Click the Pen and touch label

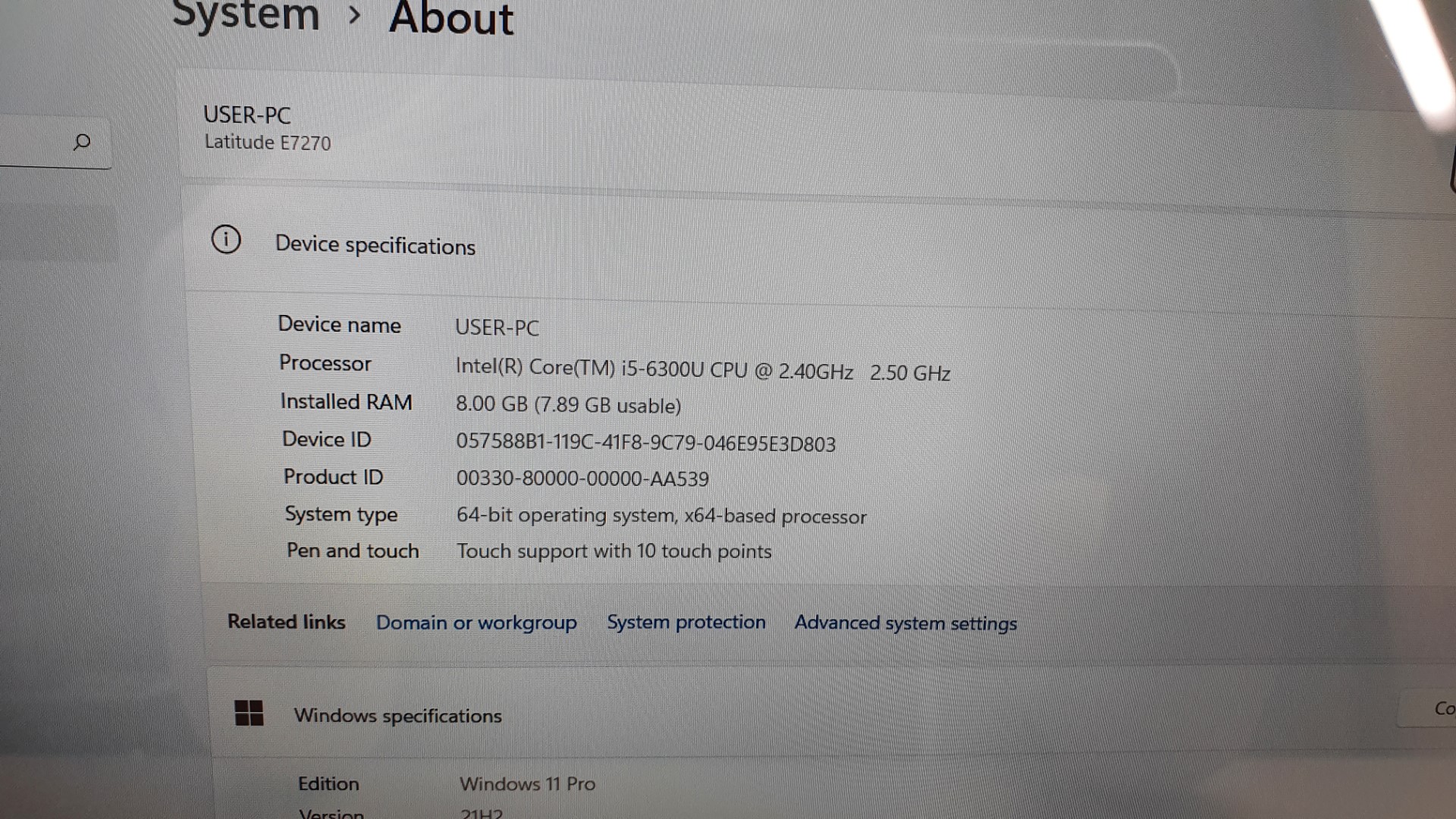pyautogui.click(x=353, y=551)
